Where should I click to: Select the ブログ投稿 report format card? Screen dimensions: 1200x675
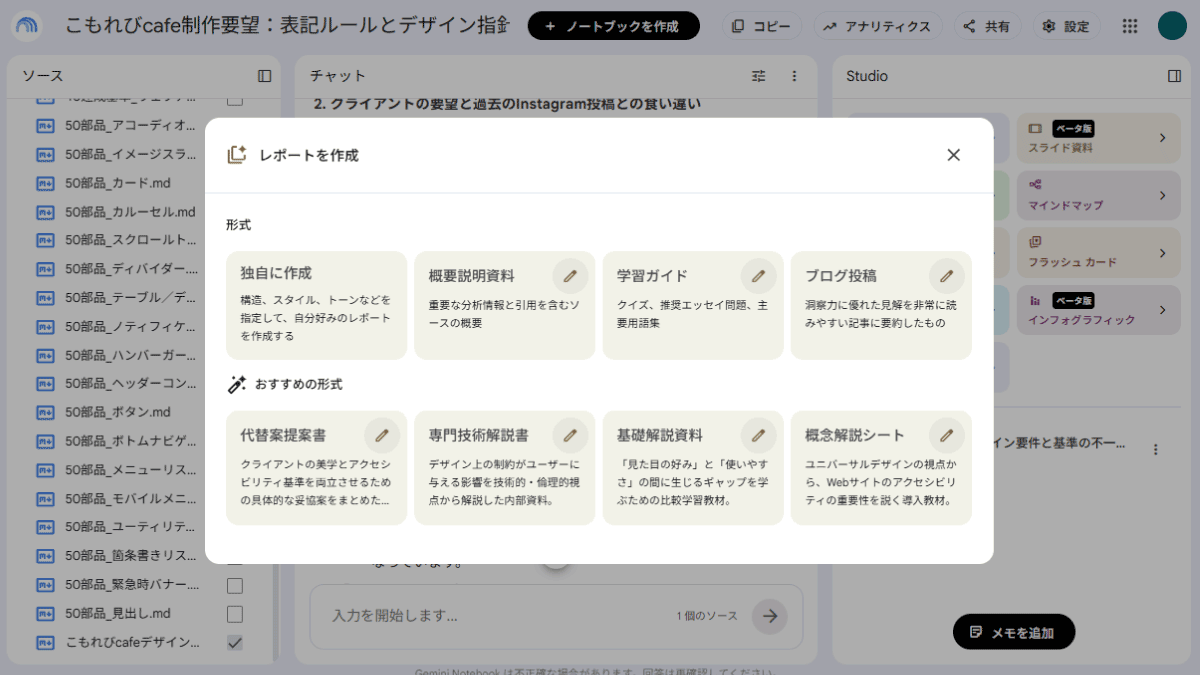point(880,305)
